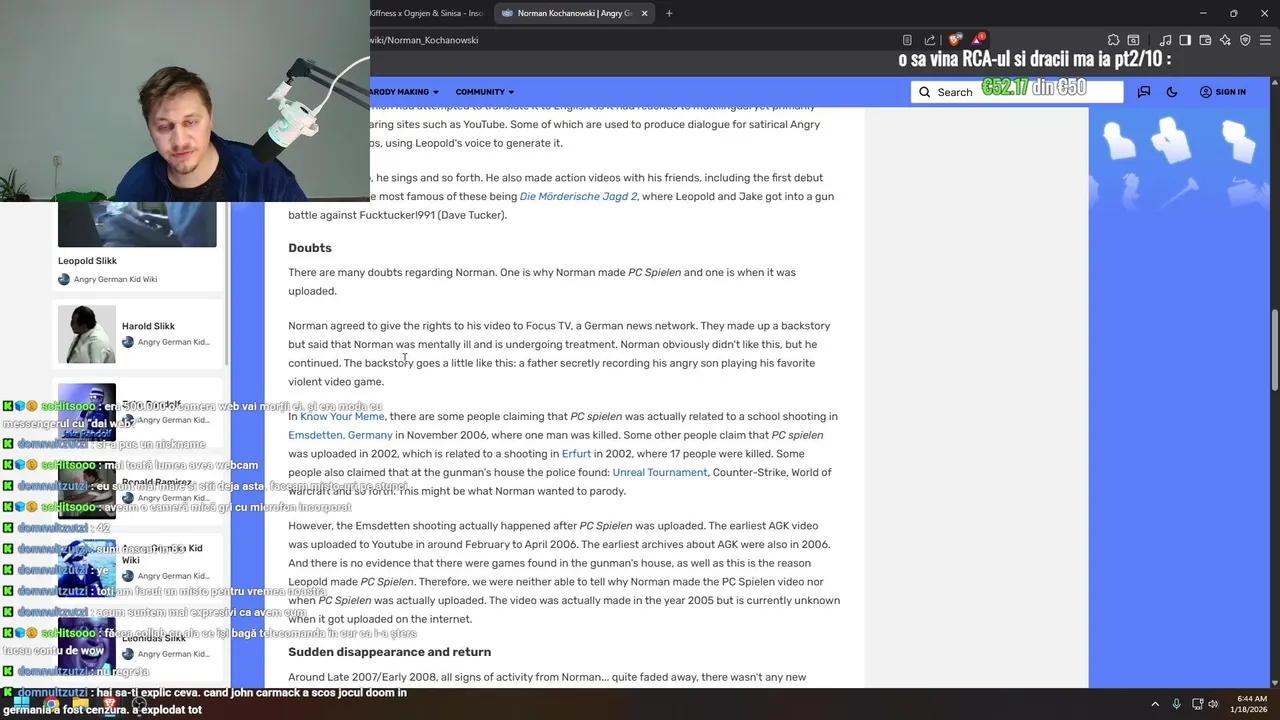Open Brave reader mode icon
Viewport: 1280px width, 720px height.
(x=907, y=40)
